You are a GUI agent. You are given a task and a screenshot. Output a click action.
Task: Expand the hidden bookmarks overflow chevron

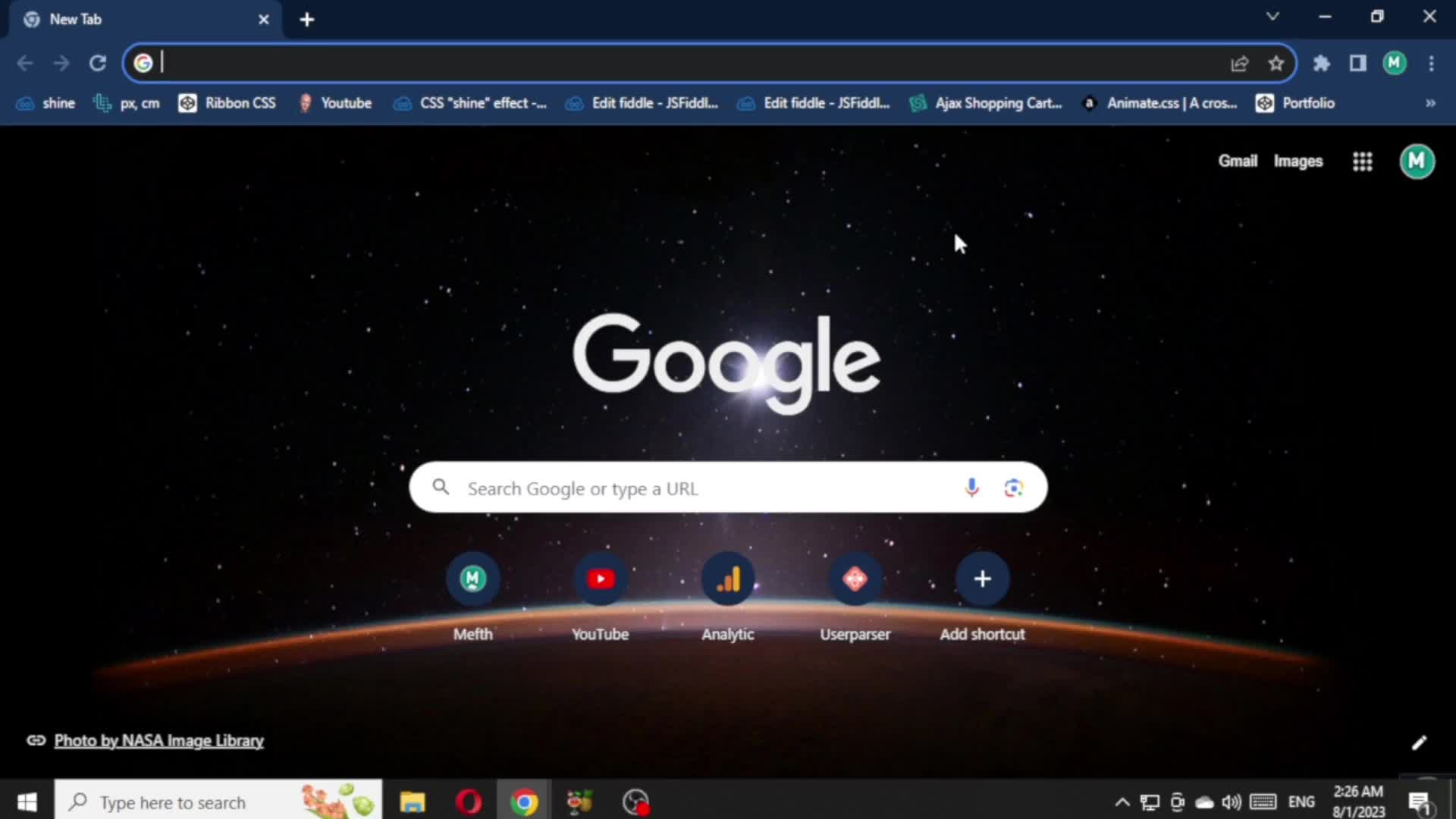click(x=1430, y=103)
